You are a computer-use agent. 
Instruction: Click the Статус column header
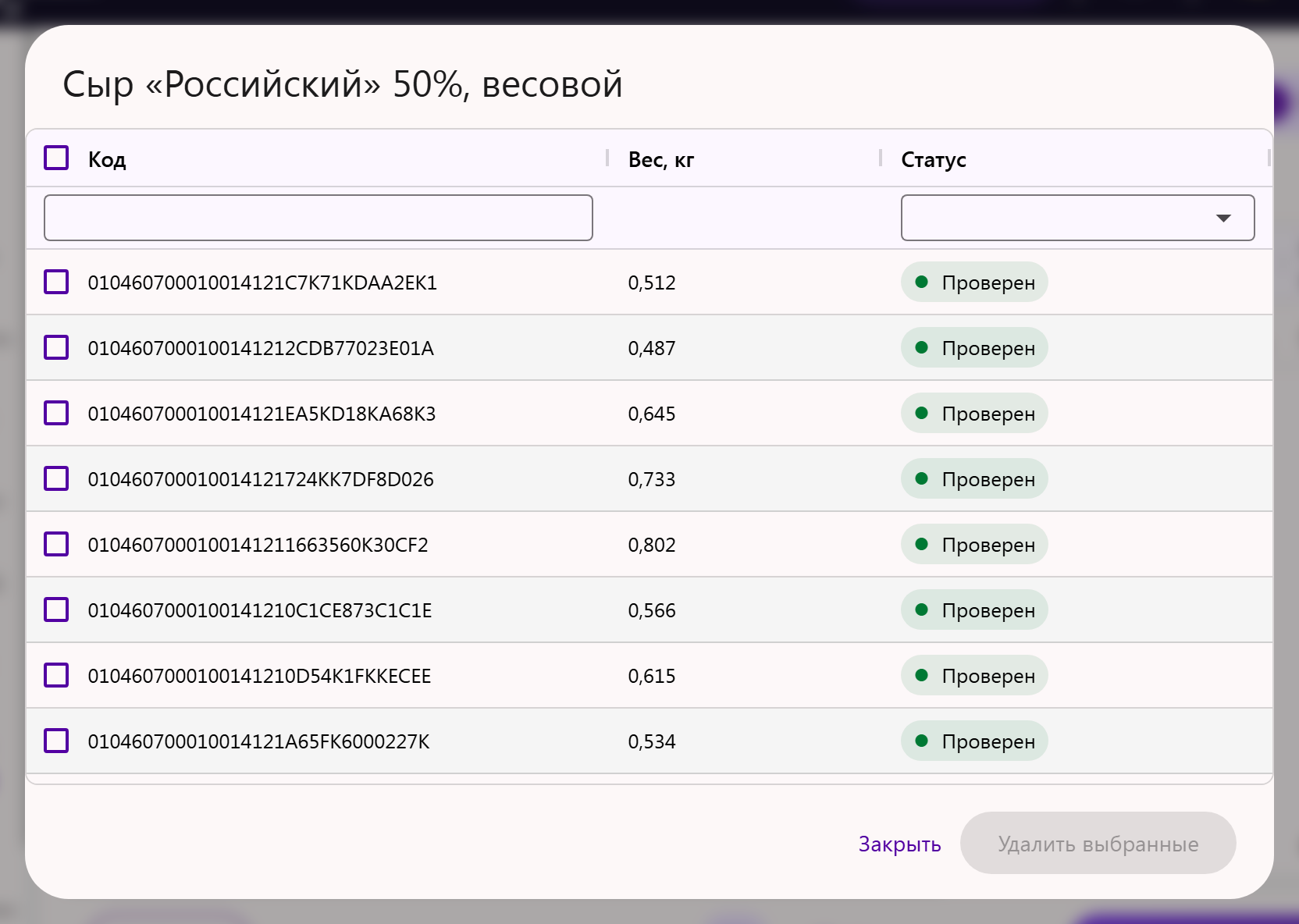tap(934, 159)
